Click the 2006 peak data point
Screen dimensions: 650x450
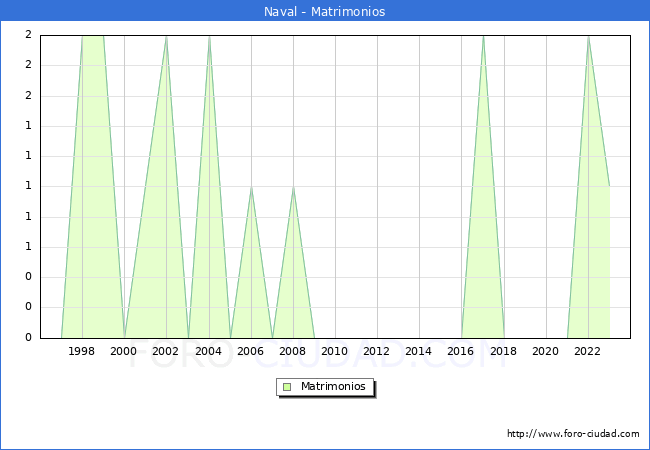click(x=251, y=187)
